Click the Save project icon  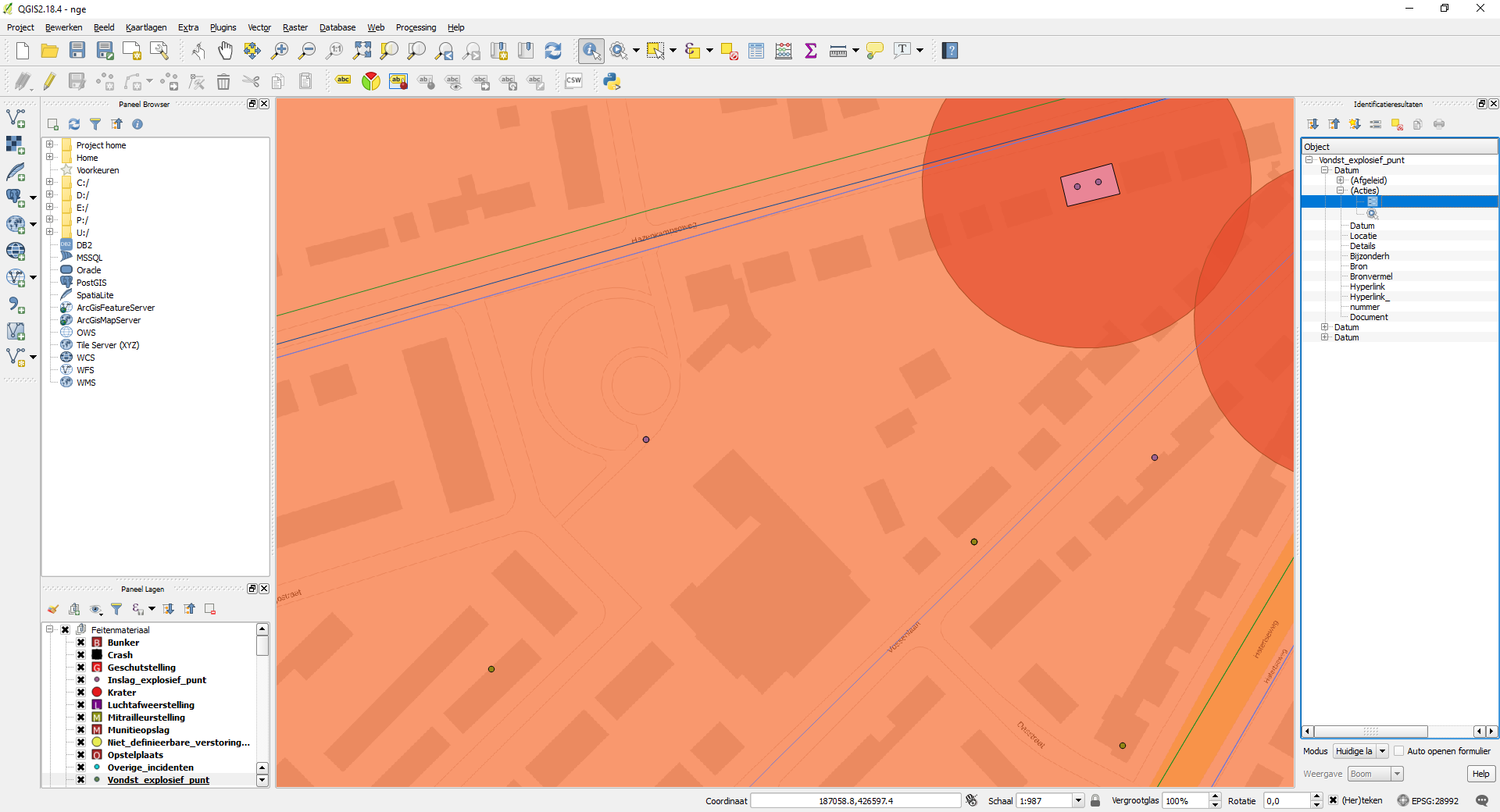point(77,51)
